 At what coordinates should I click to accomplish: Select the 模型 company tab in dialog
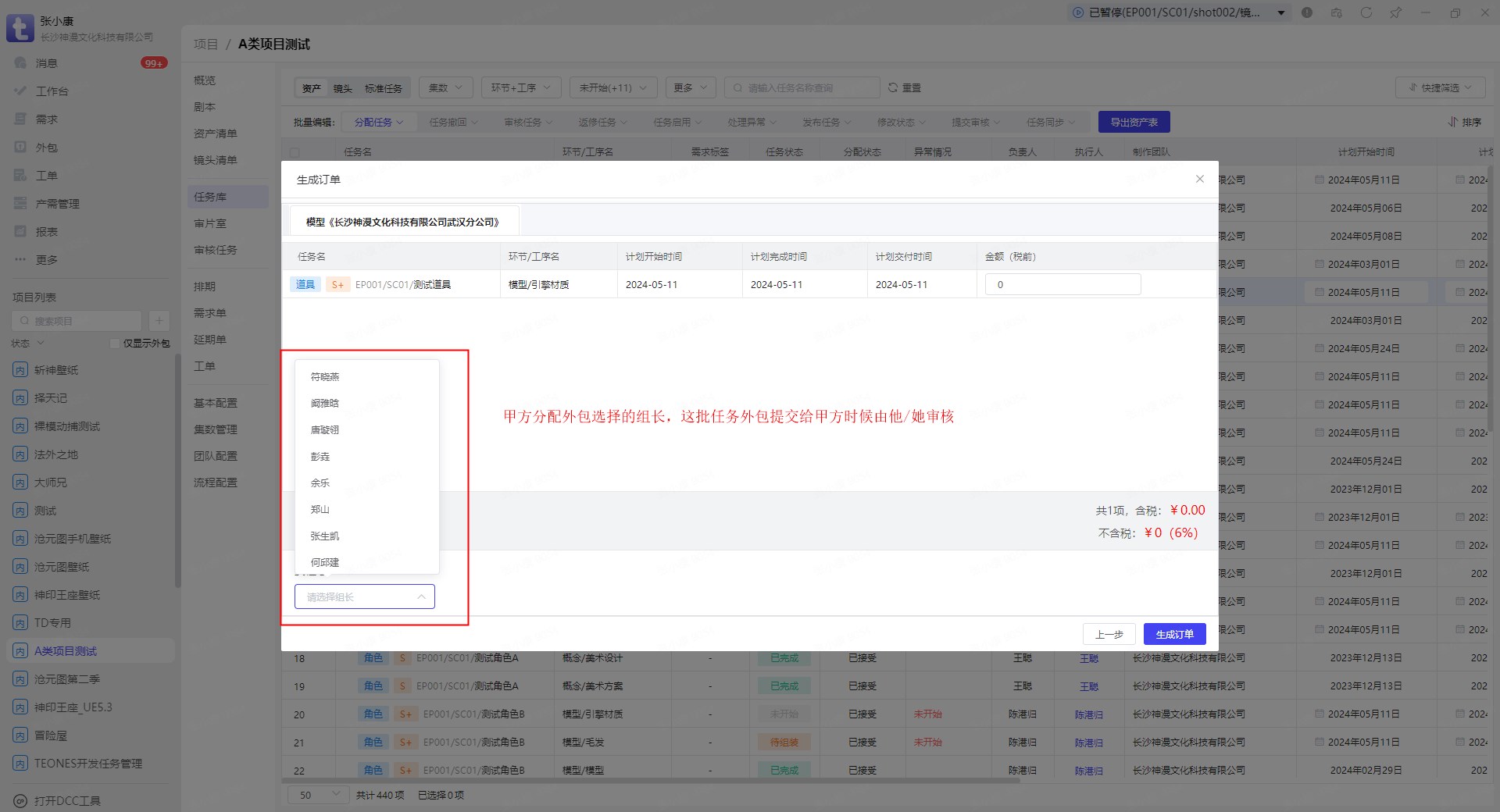402,223
